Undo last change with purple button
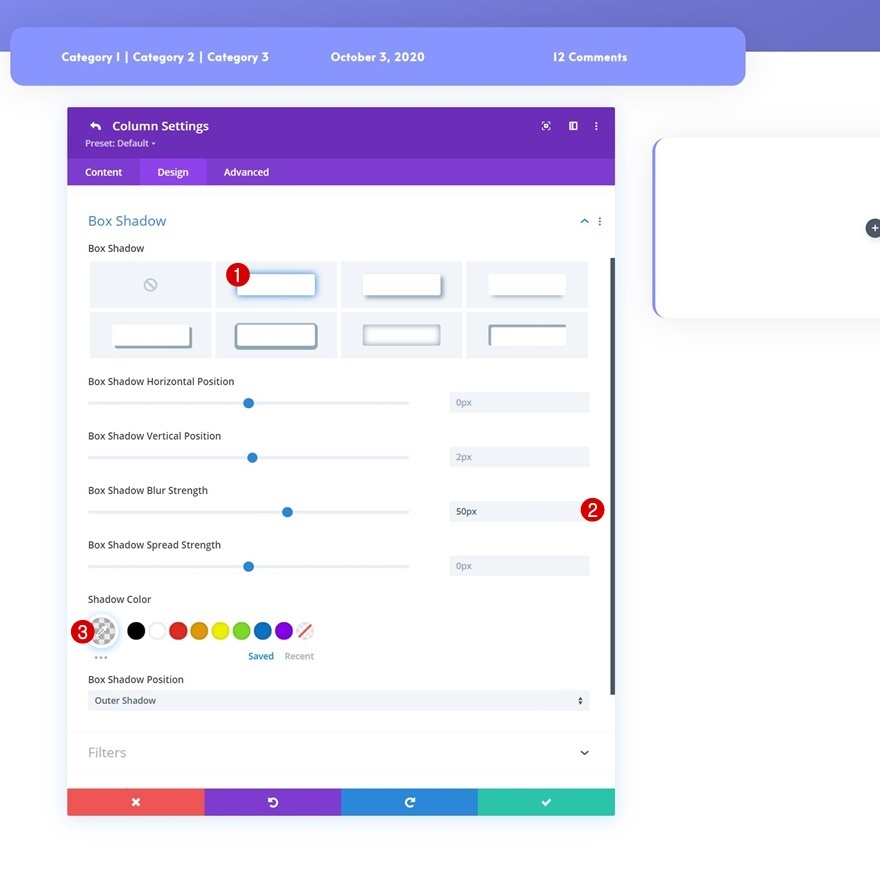The image size is (880, 873). pyautogui.click(x=273, y=802)
